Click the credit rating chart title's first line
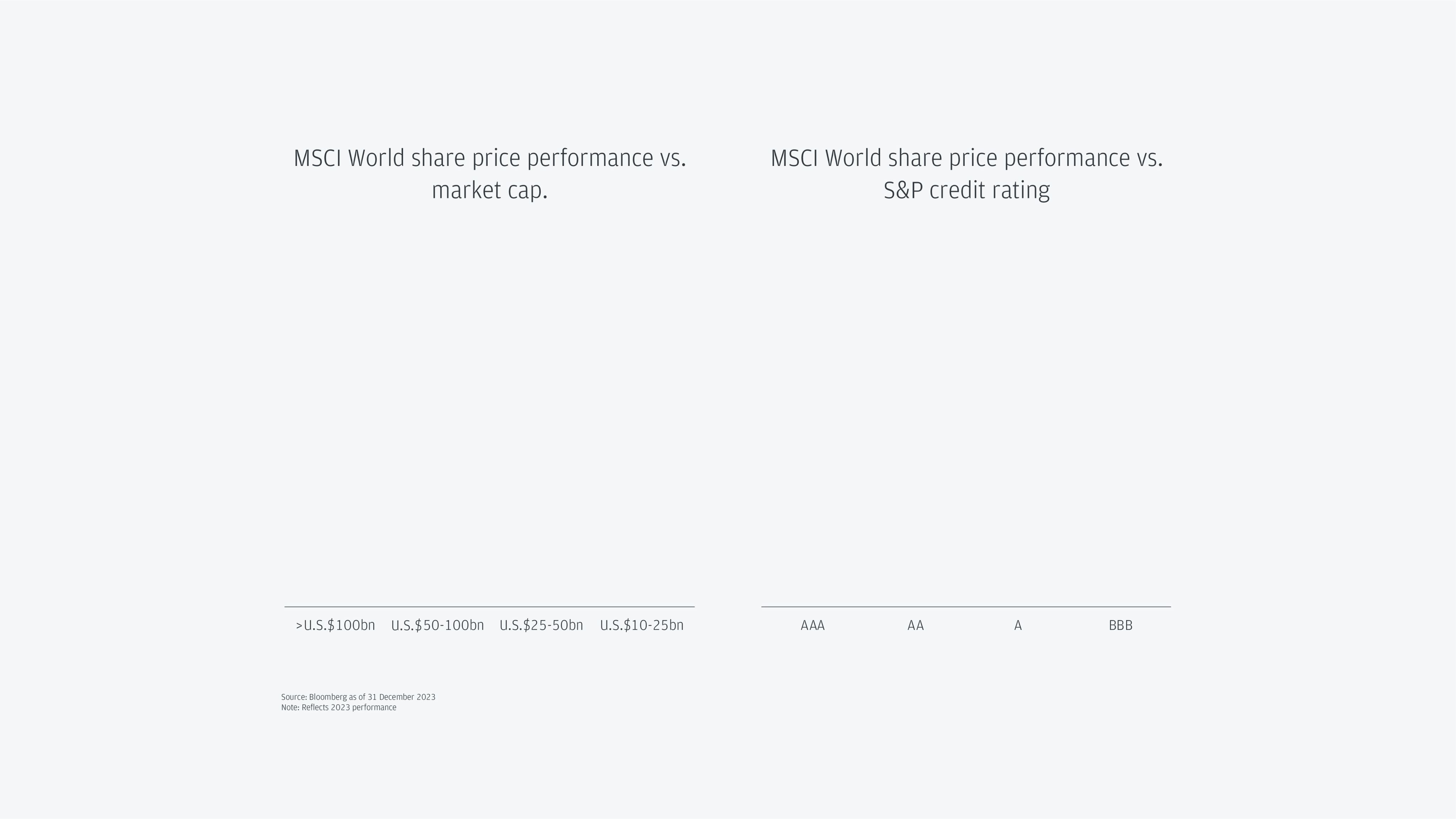The image size is (1456, 819). click(x=967, y=158)
